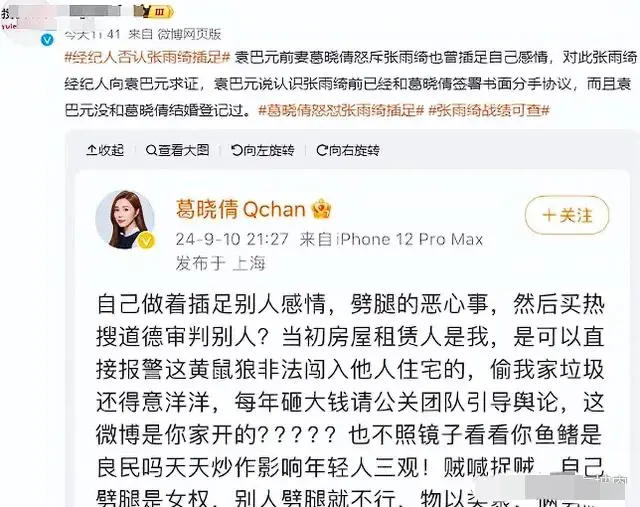
Task: Open 葛晓倩 Qchan profile avatar
Action: pyautogui.click(x=125, y=219)
